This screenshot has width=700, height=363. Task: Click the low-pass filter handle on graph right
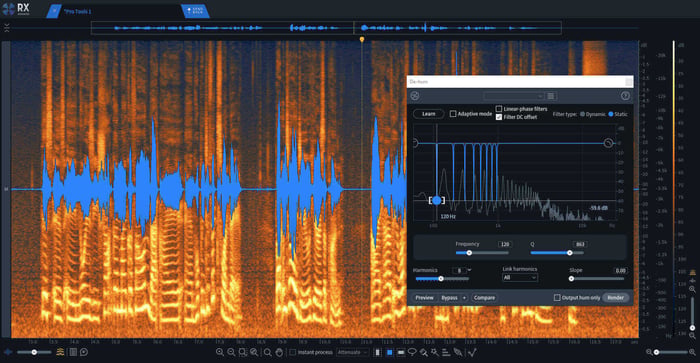point(608,143)
